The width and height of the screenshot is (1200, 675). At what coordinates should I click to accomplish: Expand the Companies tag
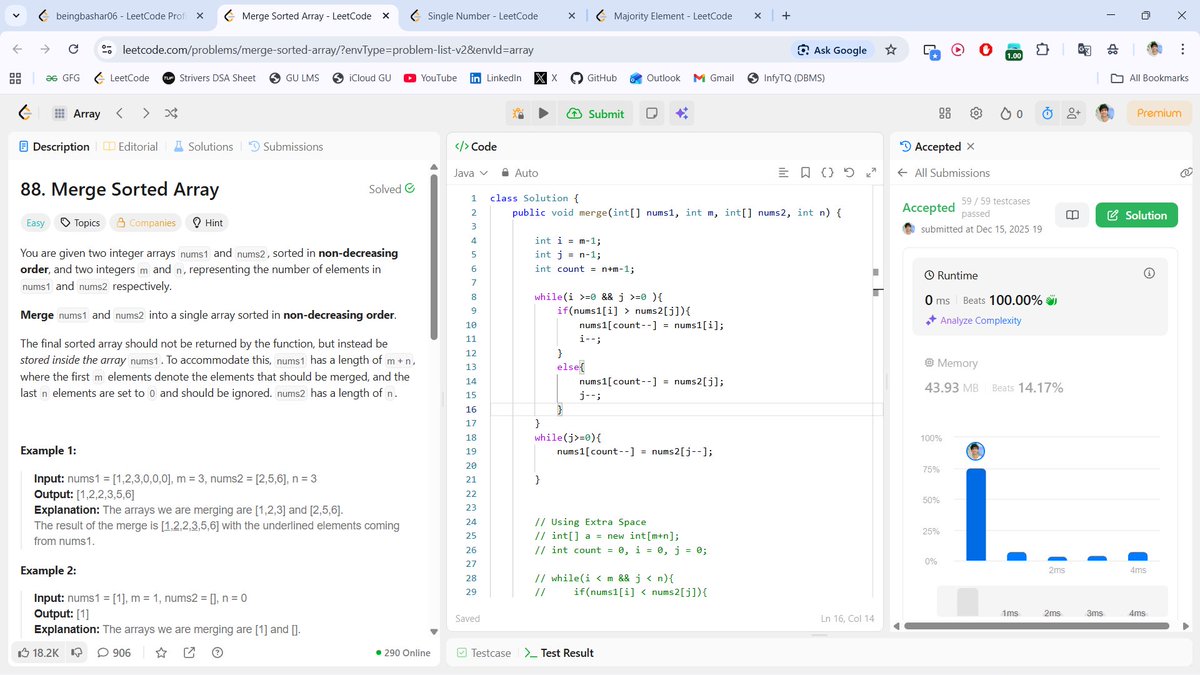click(x=145, y=223)
